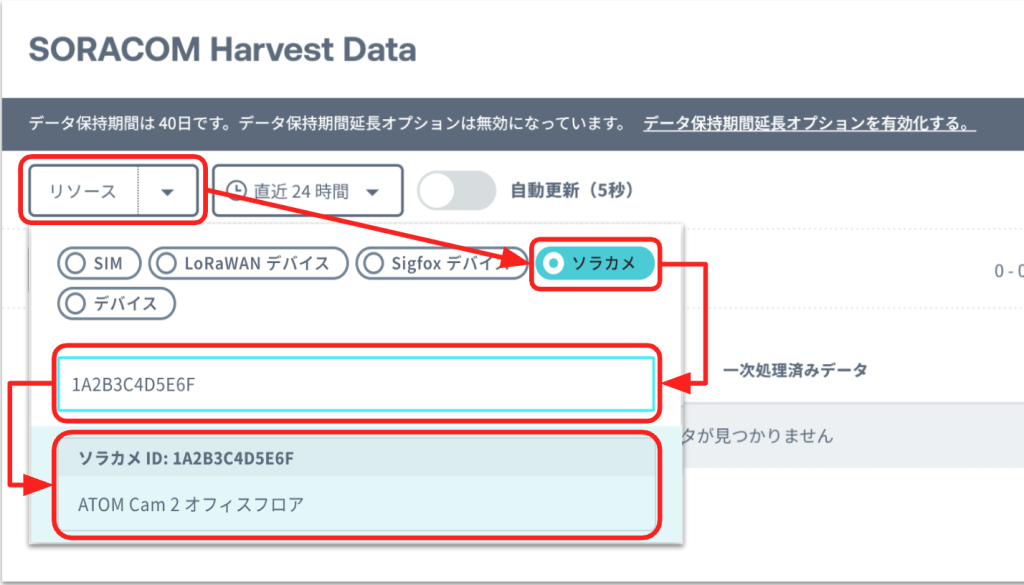Screen dimensions: 1024x585
Task: Click the 一次処理済みデータ column header
Action: click(795, 370)
